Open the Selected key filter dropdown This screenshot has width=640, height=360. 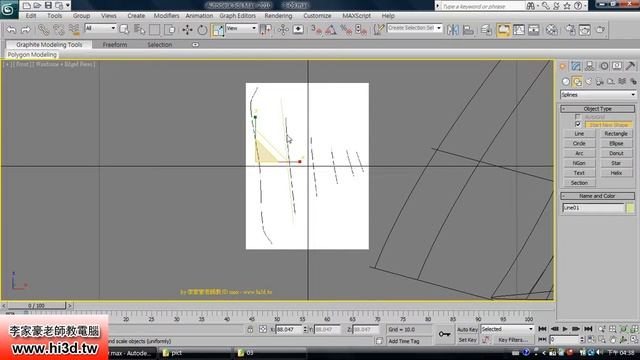click(x=507, y=329)
